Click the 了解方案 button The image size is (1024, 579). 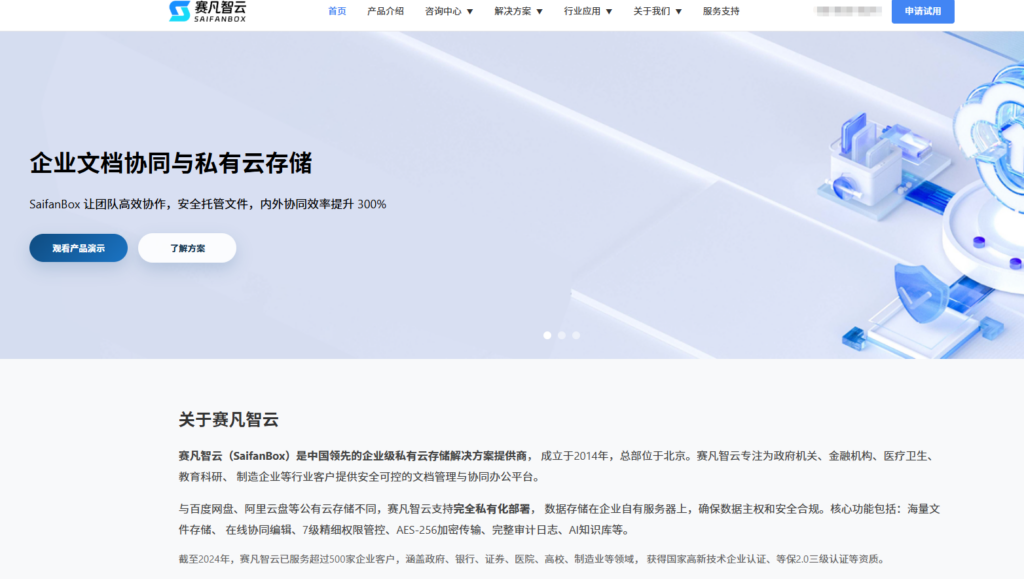[186, 247]
